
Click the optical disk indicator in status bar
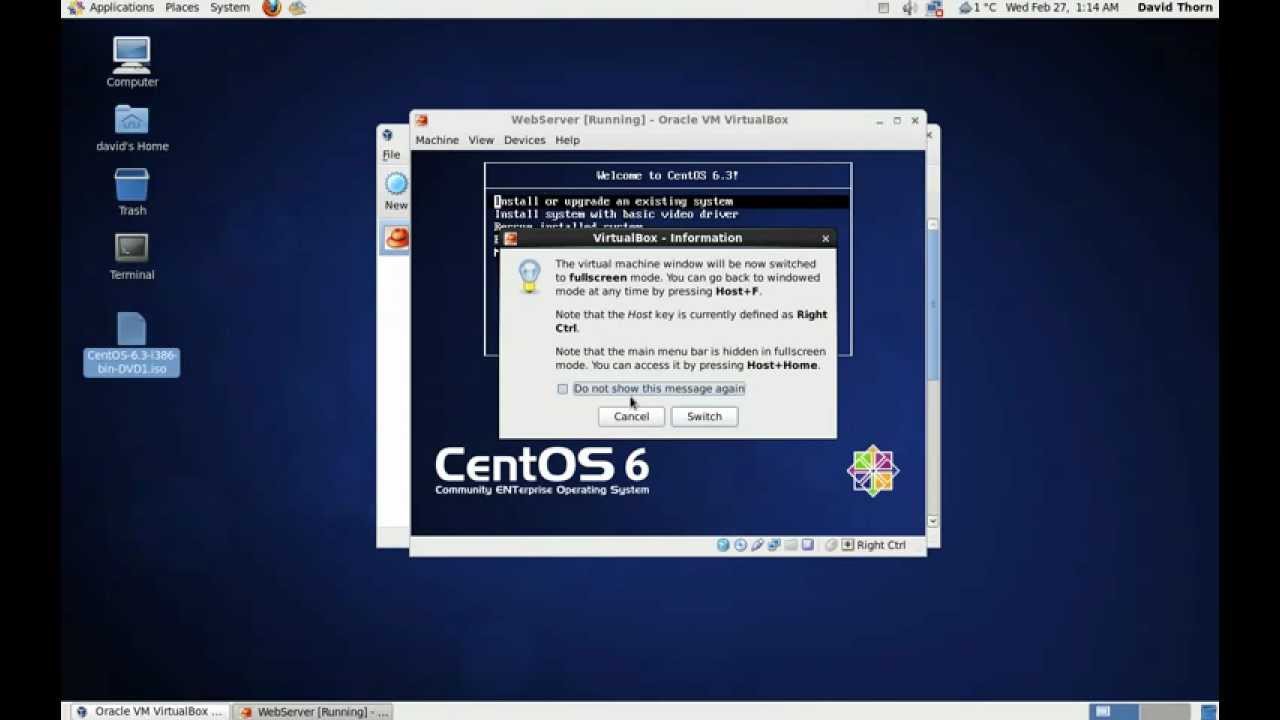click(x=741, y=545)
